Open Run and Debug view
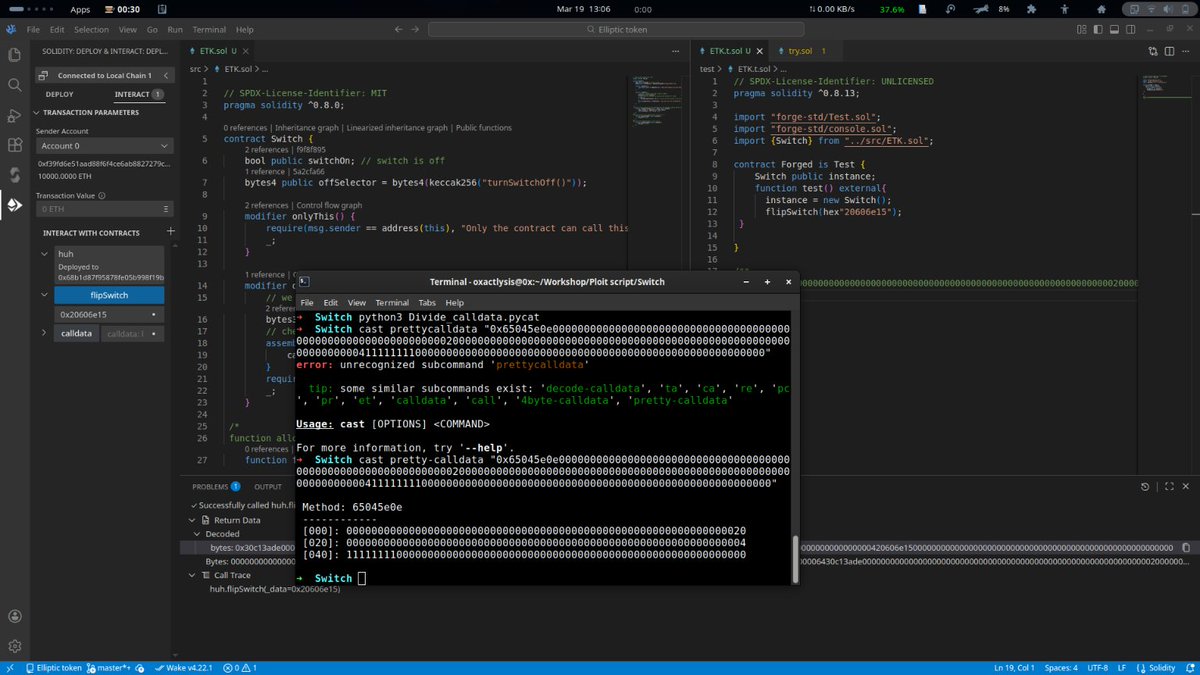Viewport: 1200px width, 675px height. click(15, 115)
